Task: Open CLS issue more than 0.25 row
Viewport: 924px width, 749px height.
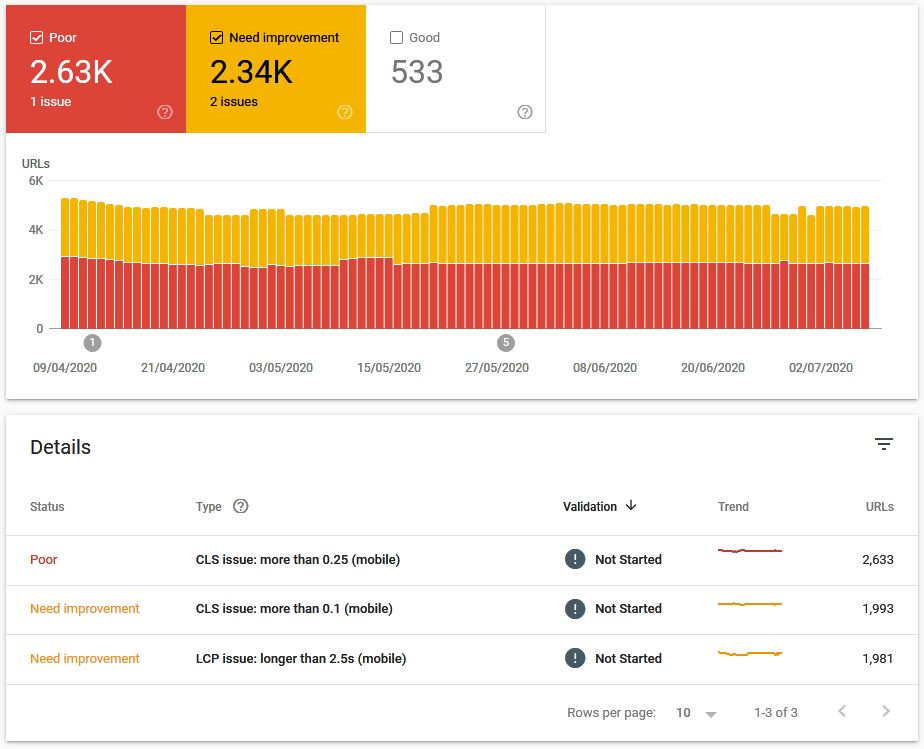Action: pos(297,560)
